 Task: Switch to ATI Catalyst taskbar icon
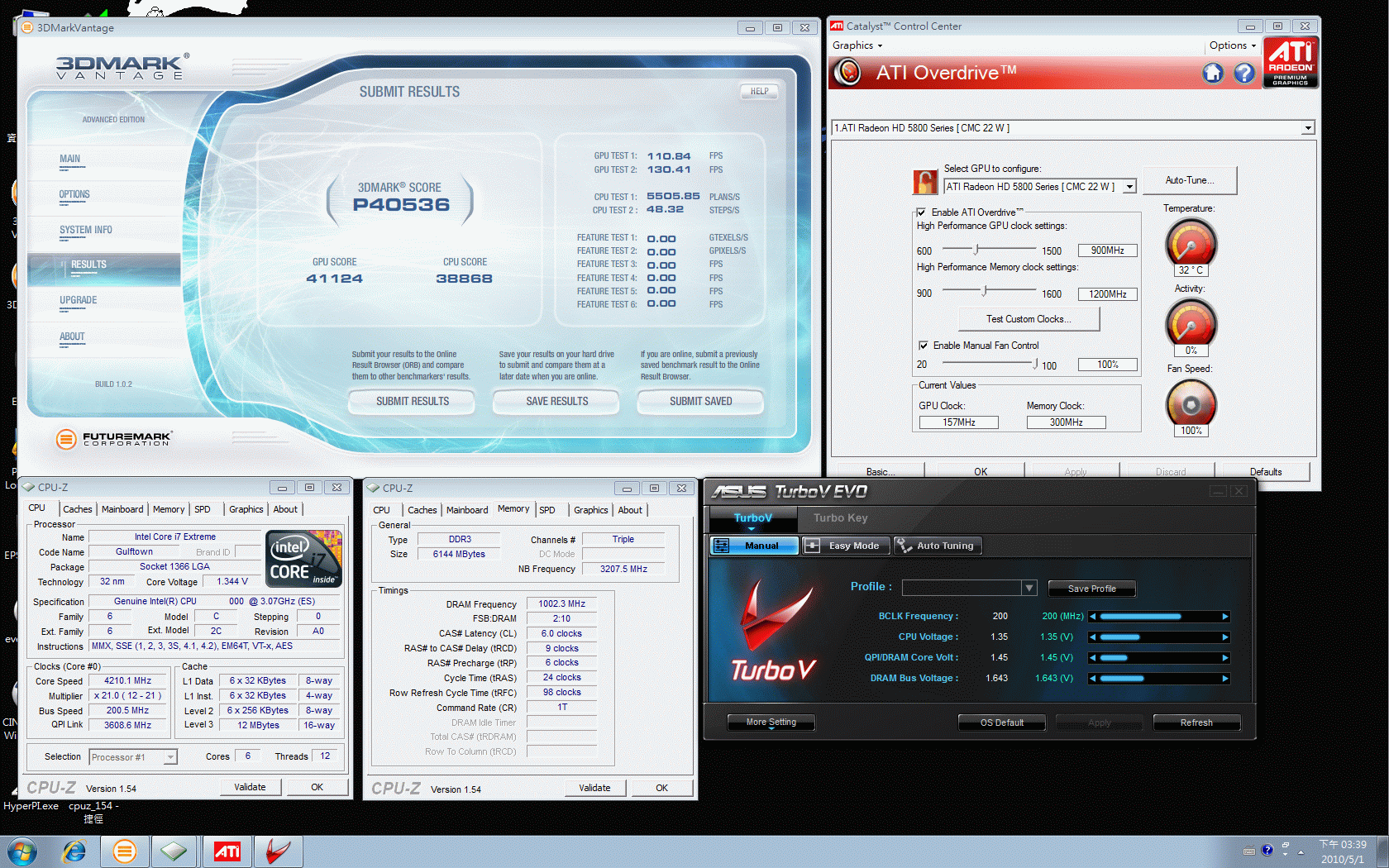(227, 851)
